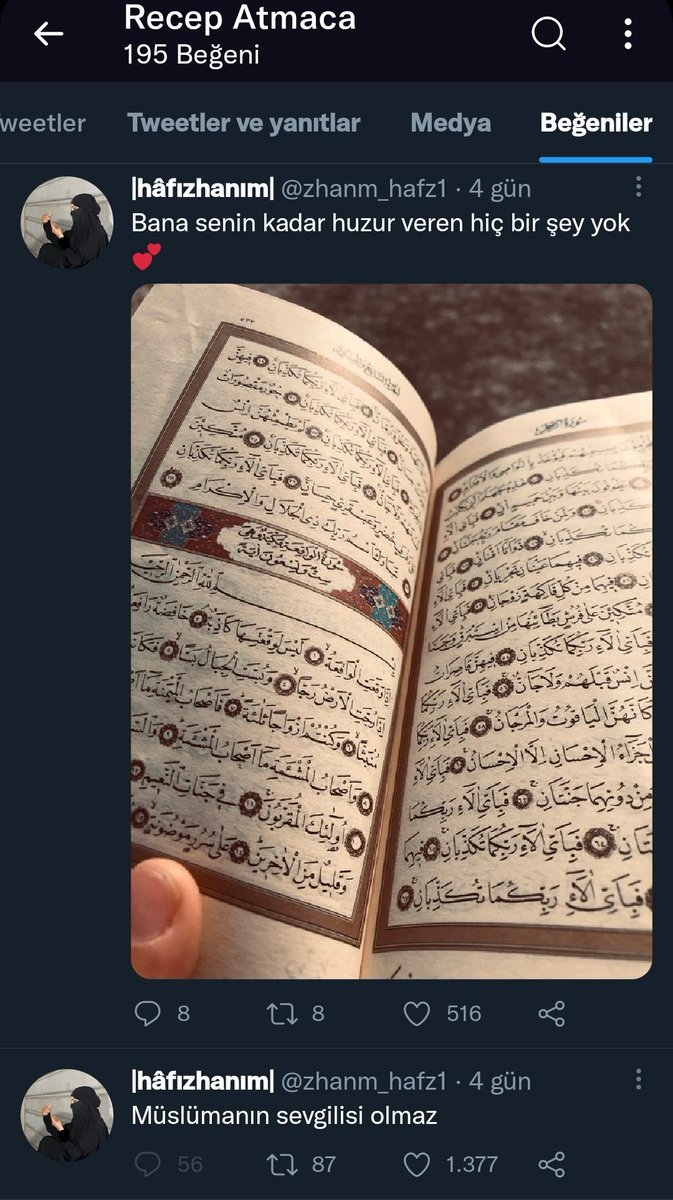Open more options on second tweet

point(638,1080)
